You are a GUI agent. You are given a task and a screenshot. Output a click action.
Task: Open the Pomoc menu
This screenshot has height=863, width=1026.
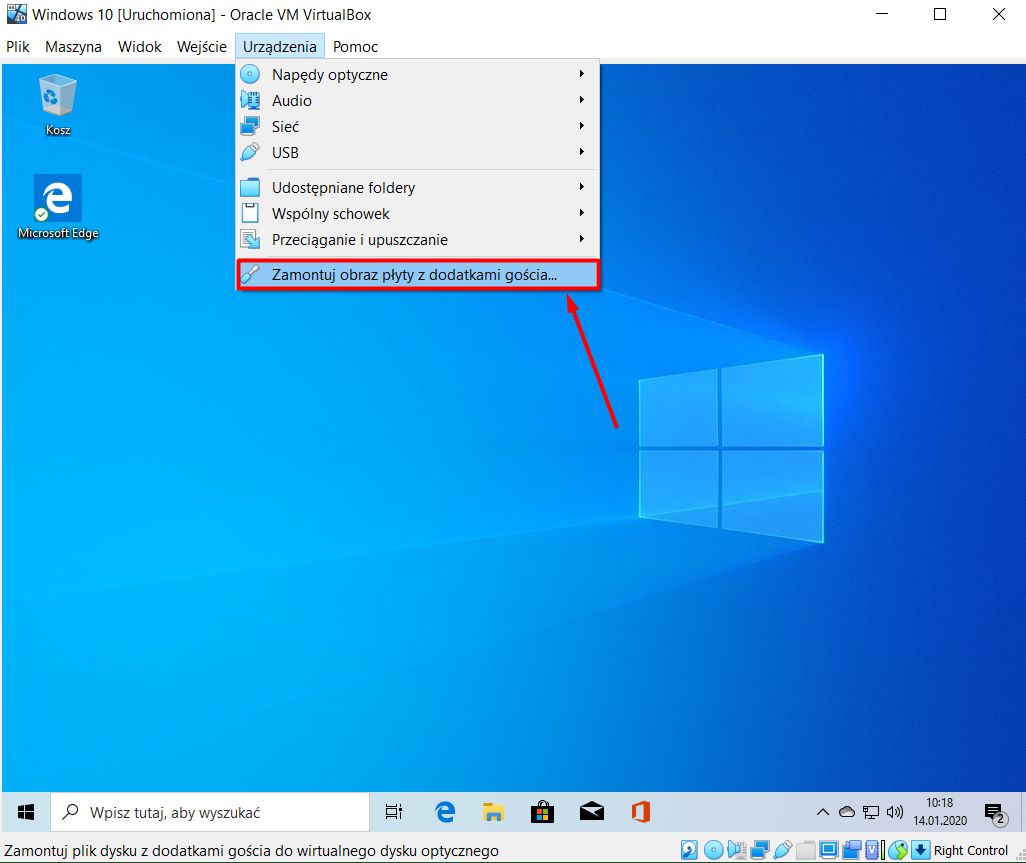(355, 46)
